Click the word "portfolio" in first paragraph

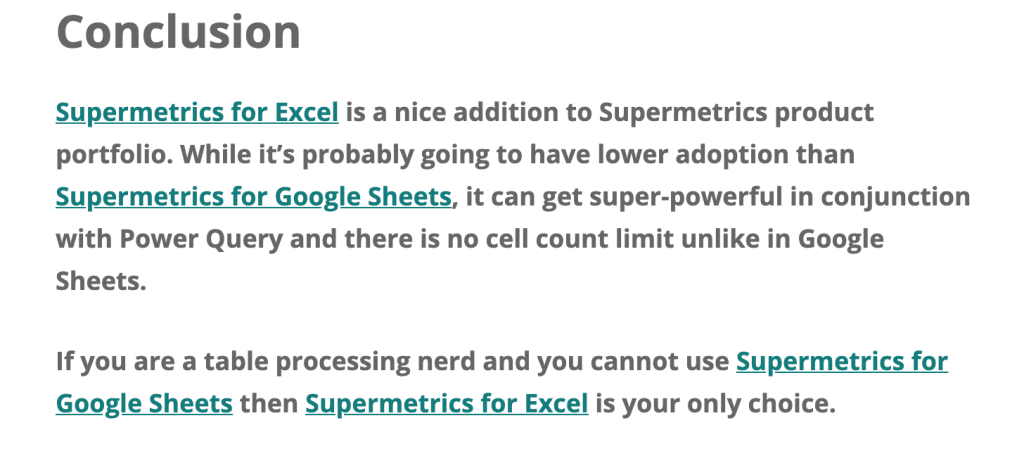114,155
